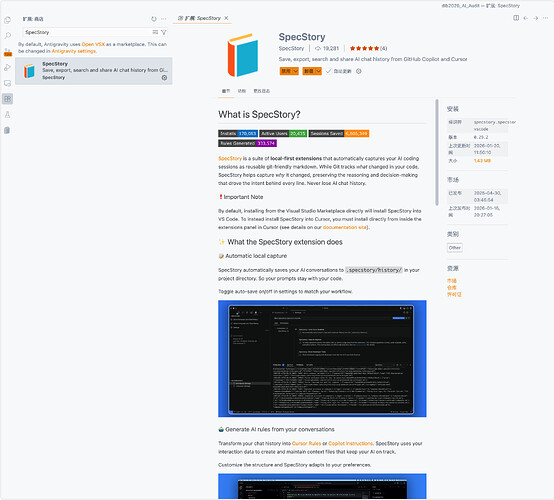
Task: Click the SpecStory search input field
Action: pos(88,32)
